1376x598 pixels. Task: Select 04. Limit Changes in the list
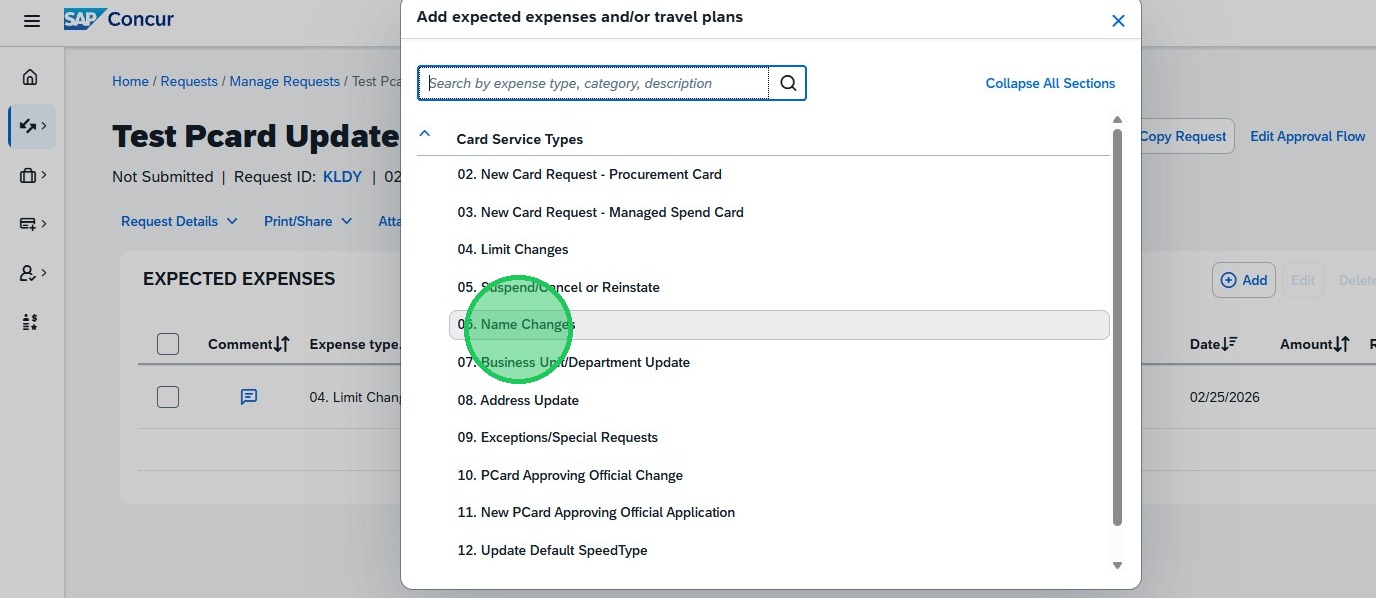coord(513,249)
